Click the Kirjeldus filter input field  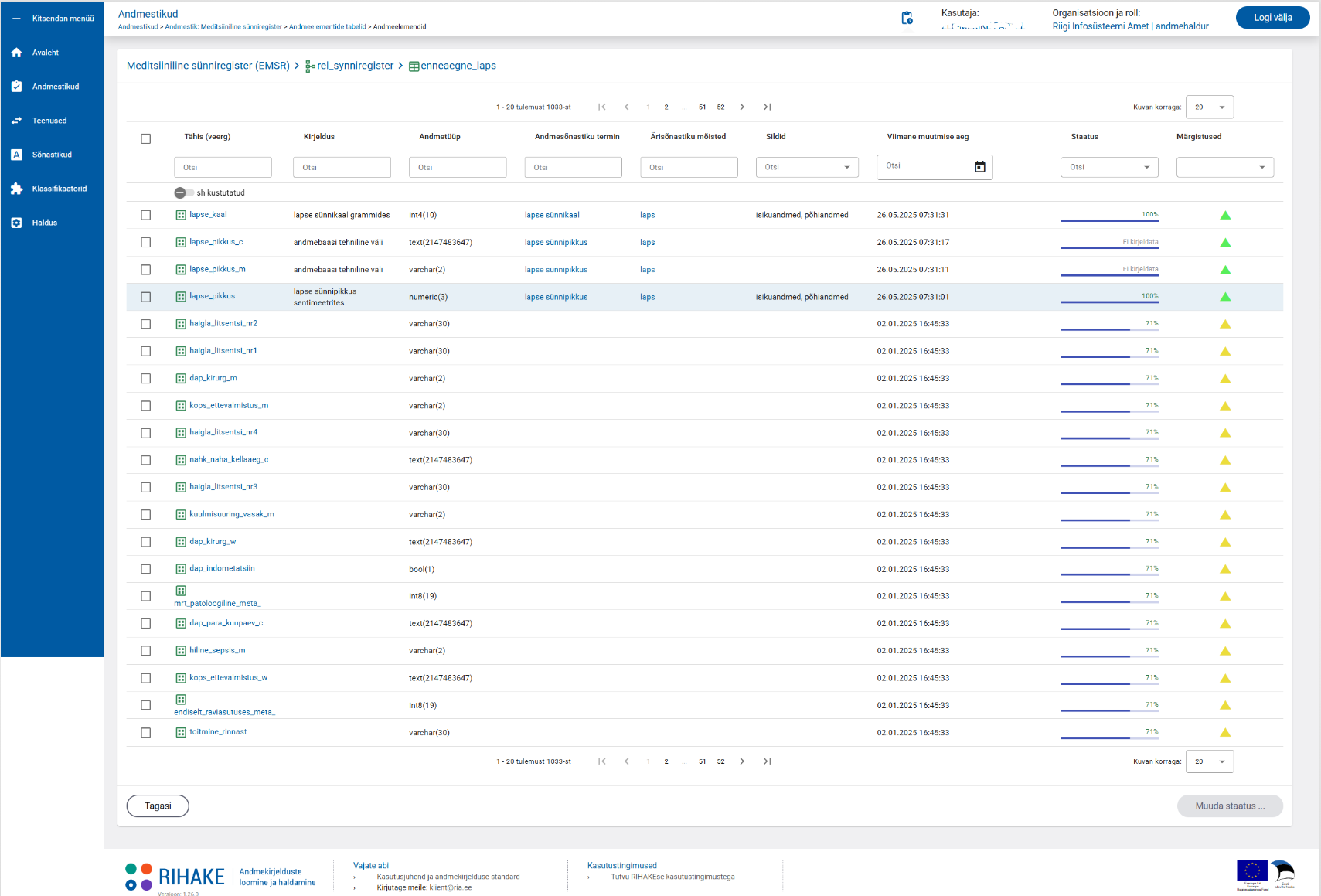click(342, 168)
